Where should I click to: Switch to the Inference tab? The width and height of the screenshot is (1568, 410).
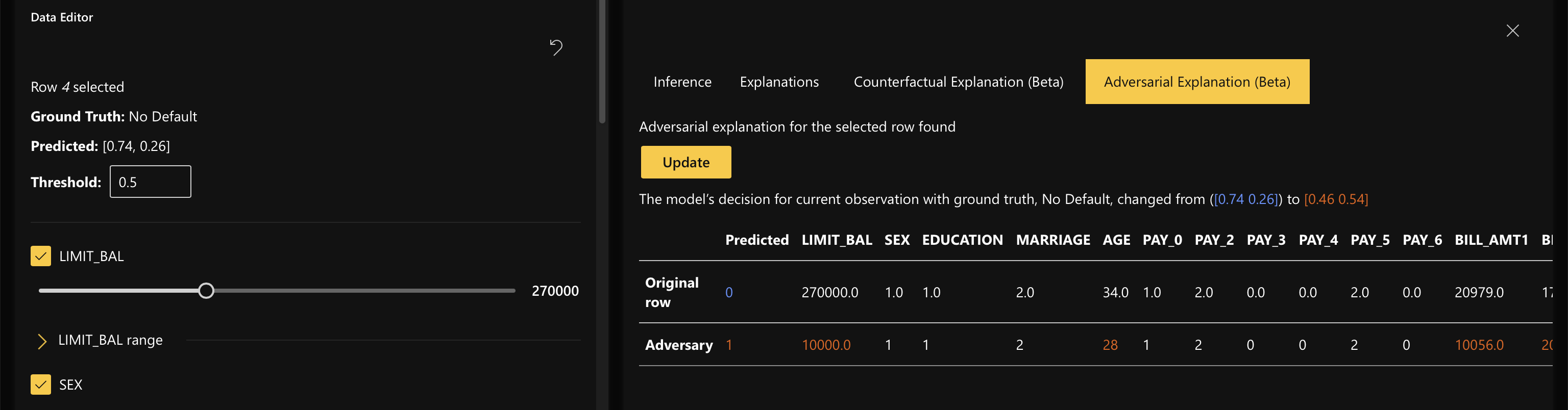(682, 82)
